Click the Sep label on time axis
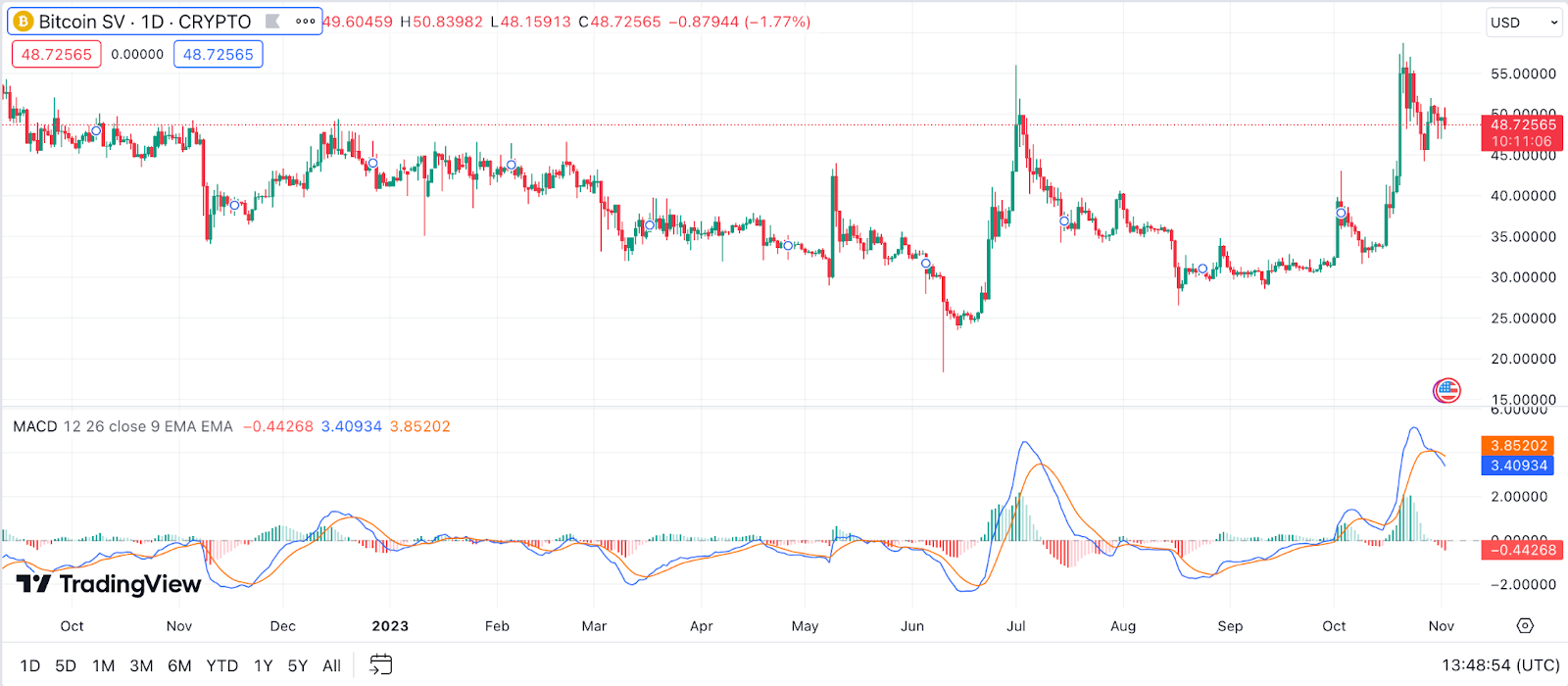 [1230, 626]
